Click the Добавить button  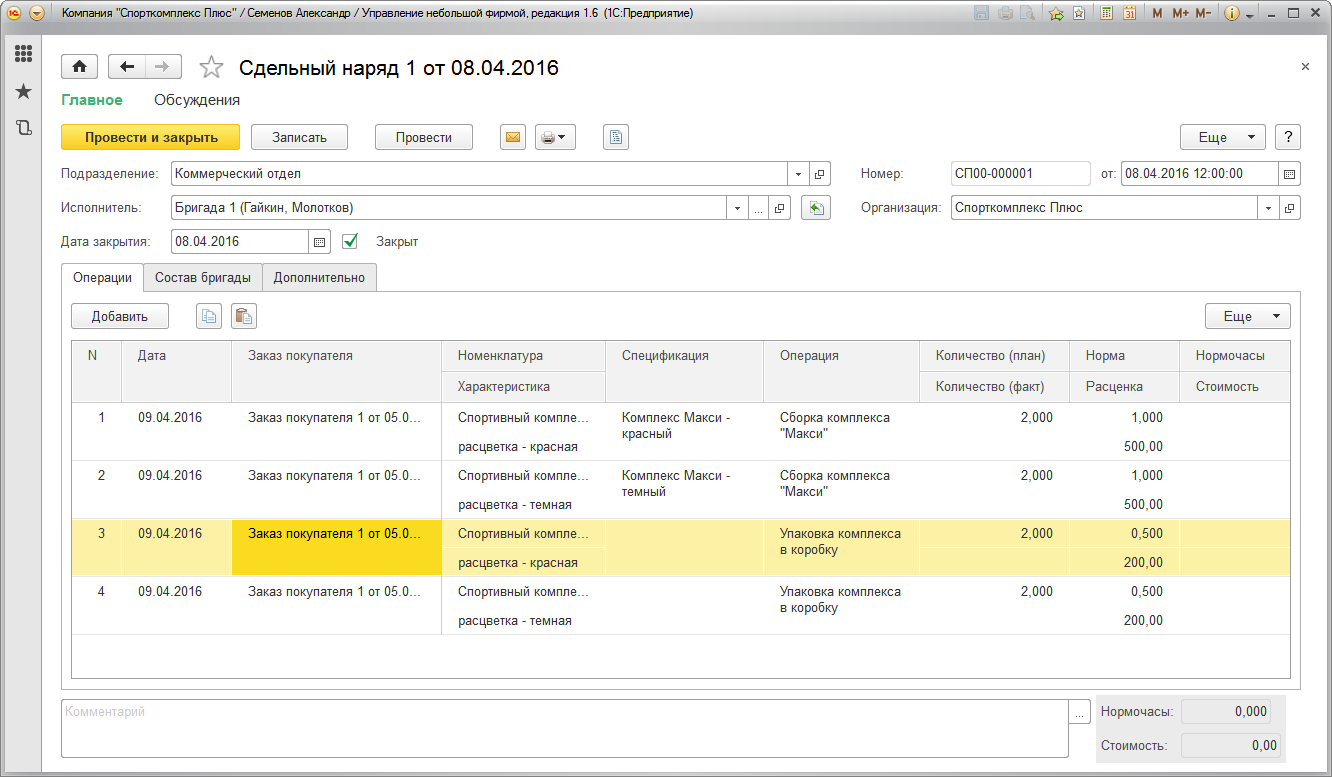tap(120, 317)
